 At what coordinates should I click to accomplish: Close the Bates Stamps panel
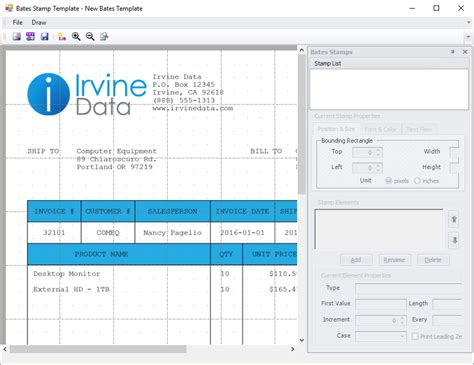coord(465,52)
